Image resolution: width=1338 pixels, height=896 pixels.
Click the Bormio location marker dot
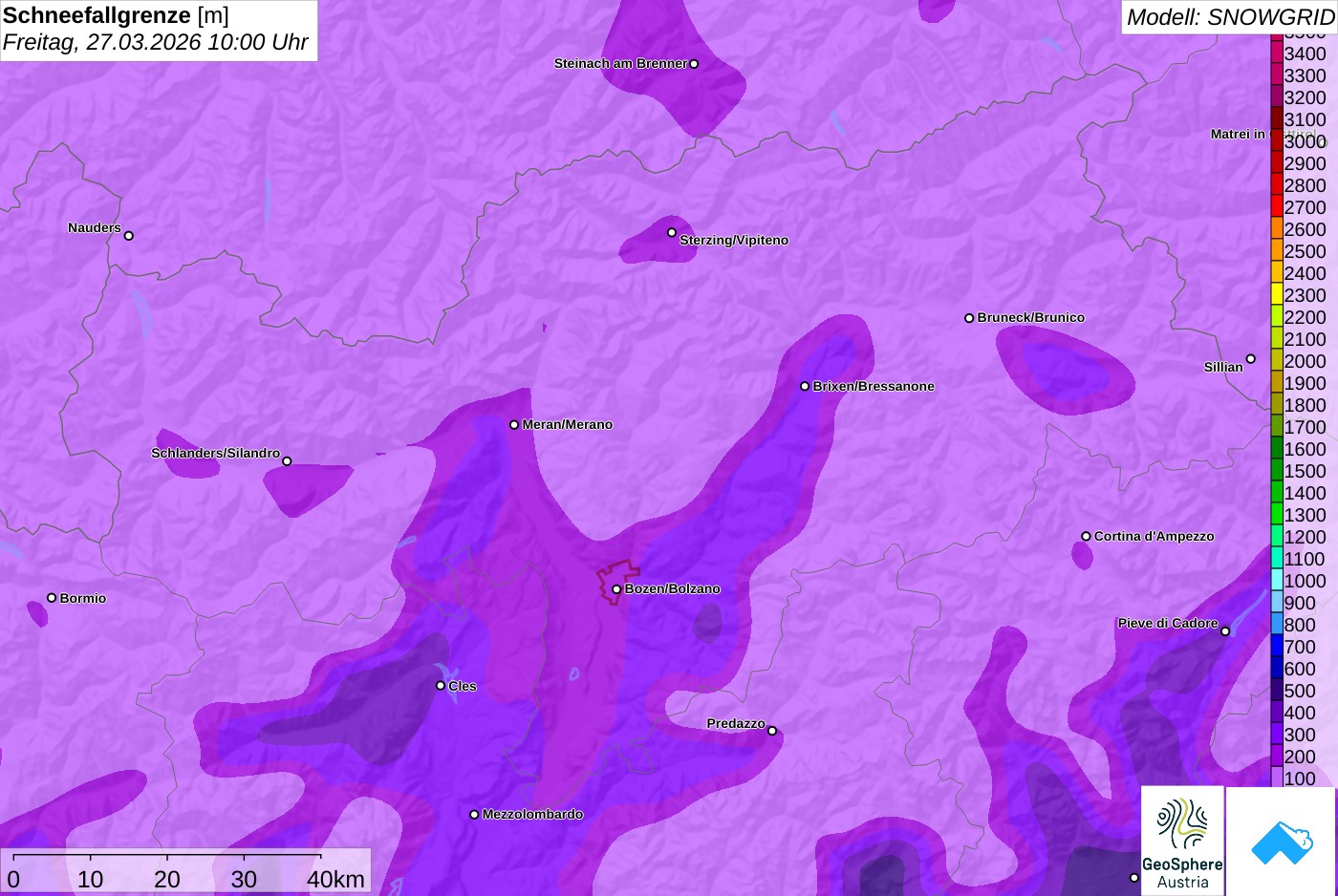[x=52, y=598]
